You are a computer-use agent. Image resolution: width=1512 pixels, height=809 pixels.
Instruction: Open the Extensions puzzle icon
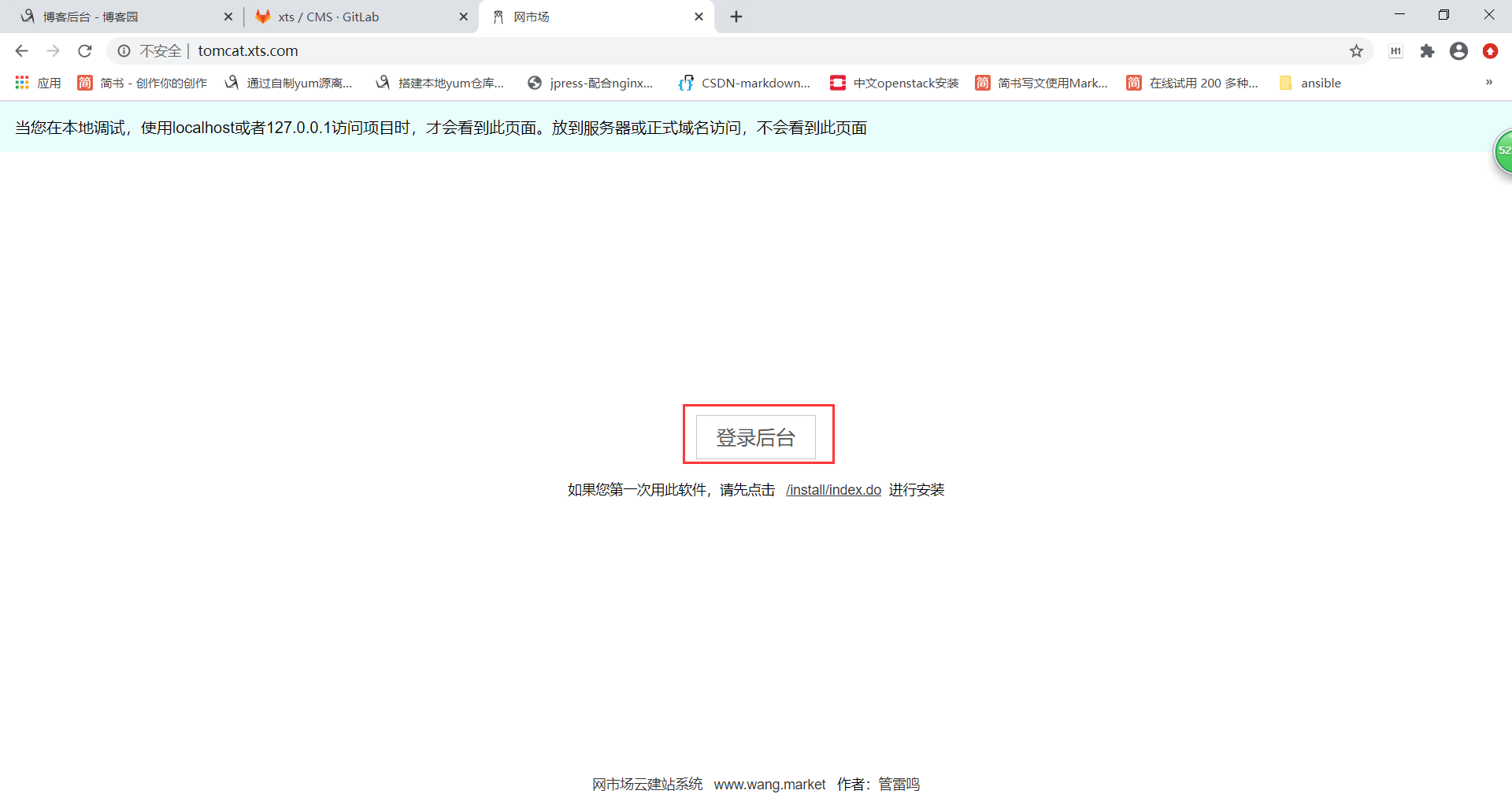(1427, 51)
